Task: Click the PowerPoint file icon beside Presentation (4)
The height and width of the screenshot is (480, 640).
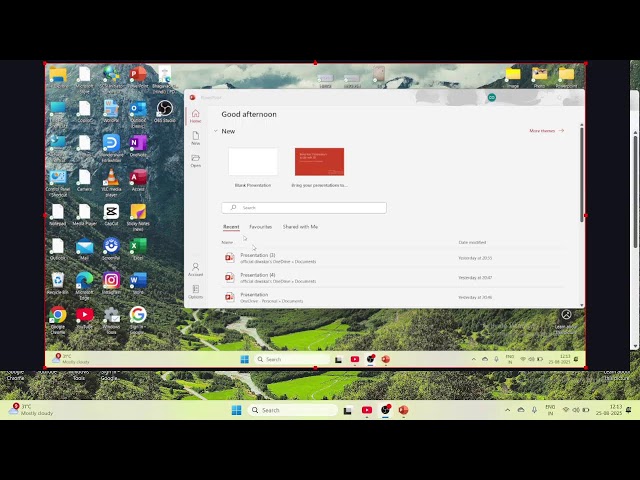Action: [x=230, y=278]
